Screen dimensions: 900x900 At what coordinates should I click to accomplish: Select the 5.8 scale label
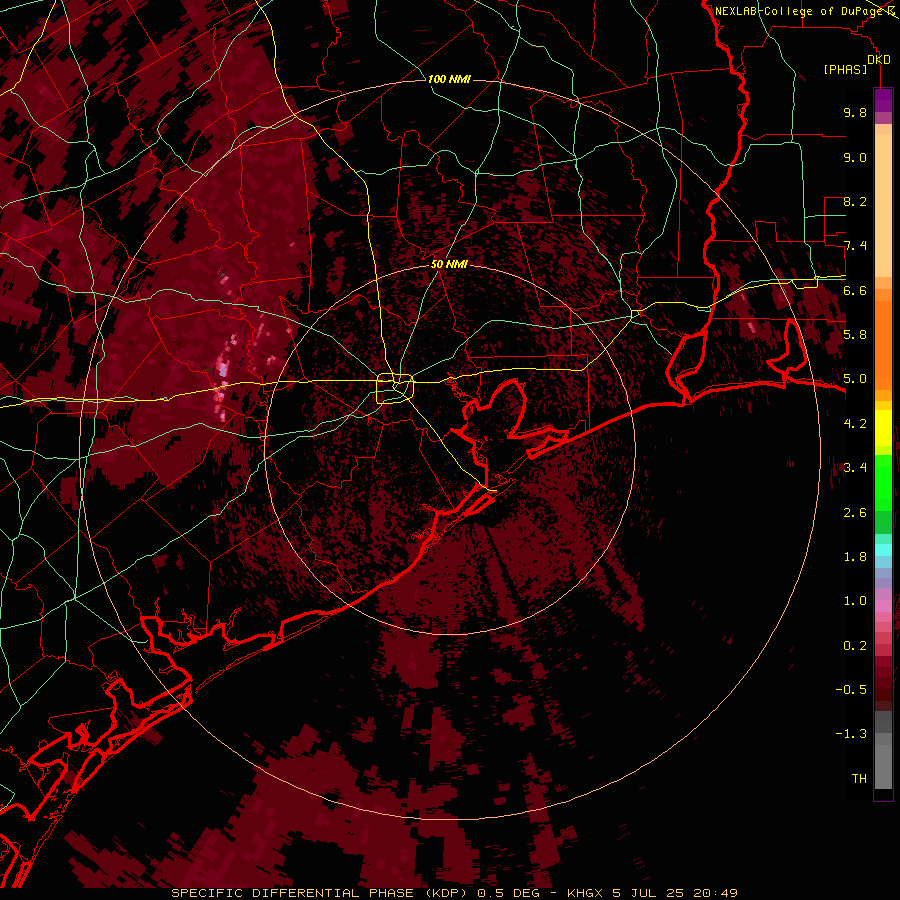pos(855,335)
